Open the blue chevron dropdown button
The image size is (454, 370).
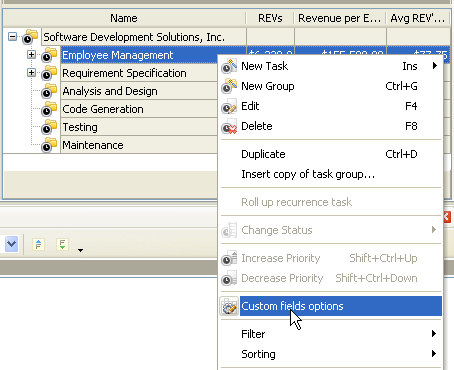pos(11,244)
